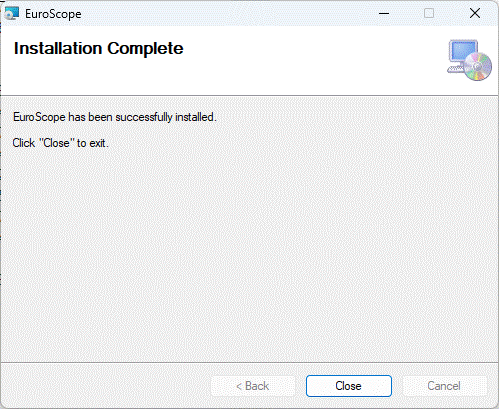This screenshot has height=409, width=499.
Task: Click the disabled Cancel button
Action: [444, 386]
